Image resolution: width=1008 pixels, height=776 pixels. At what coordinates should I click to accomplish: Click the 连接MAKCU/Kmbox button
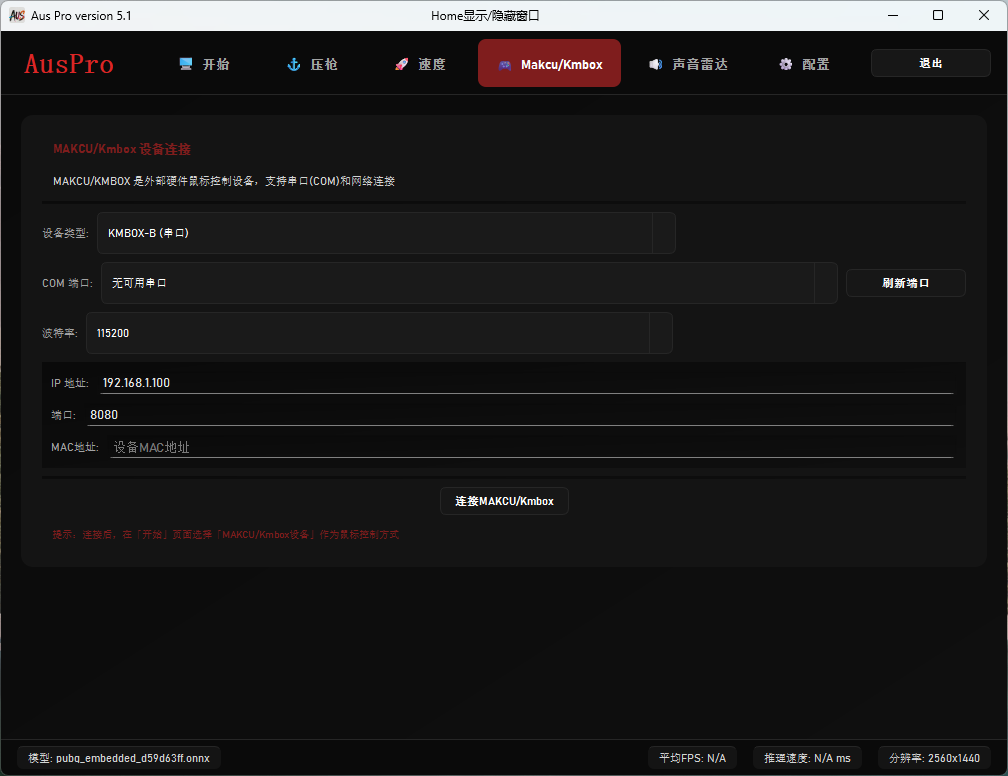tap(504, 501)
